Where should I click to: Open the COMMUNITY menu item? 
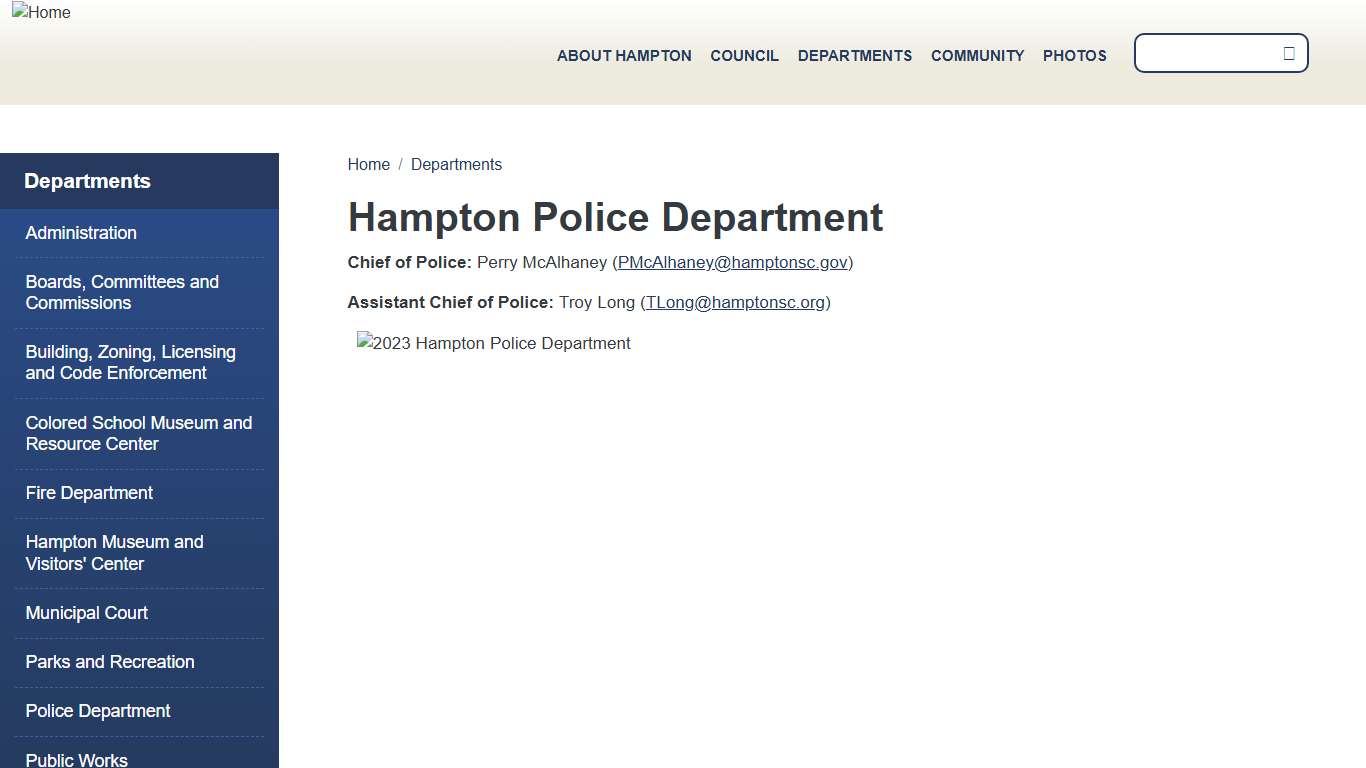tap(977, 56)
